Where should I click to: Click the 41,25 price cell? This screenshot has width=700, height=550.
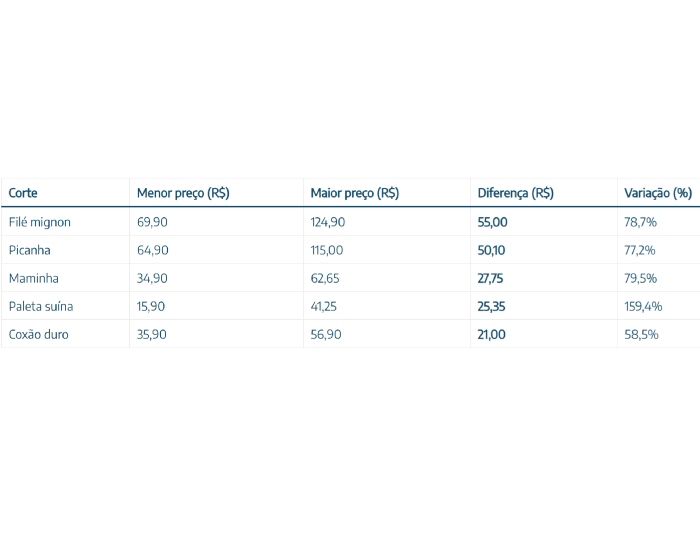pyautogui.click(x=324, y=306)
